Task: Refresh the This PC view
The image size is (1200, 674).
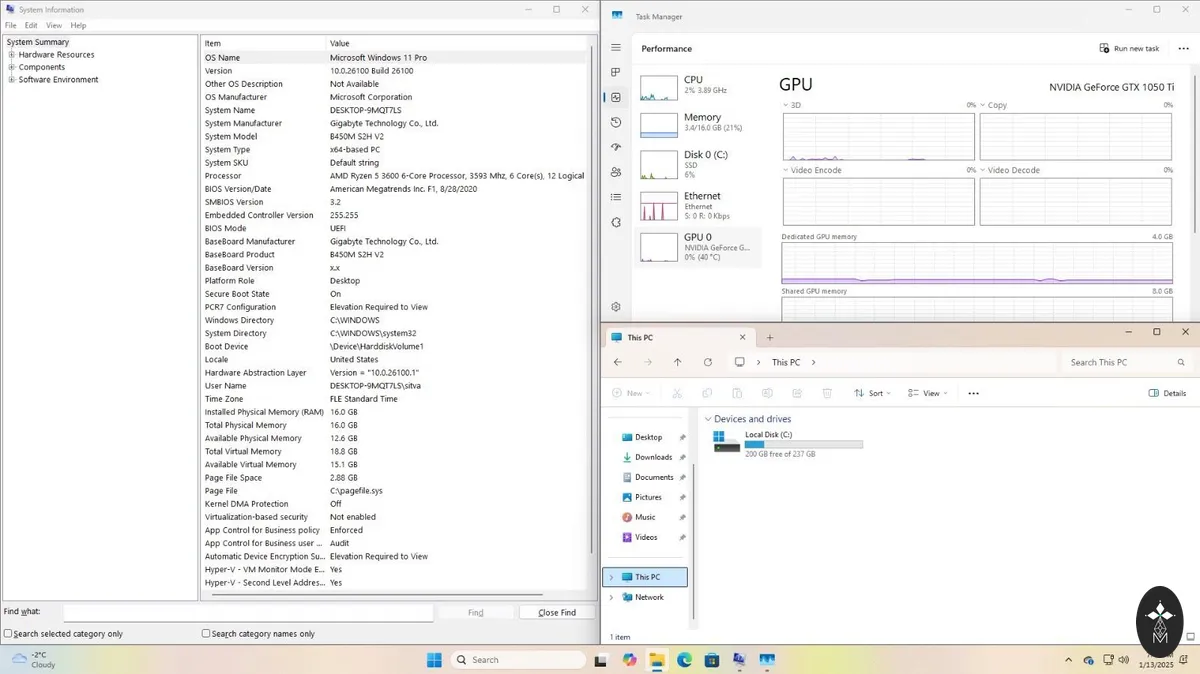Action: (x=708, y=362)
